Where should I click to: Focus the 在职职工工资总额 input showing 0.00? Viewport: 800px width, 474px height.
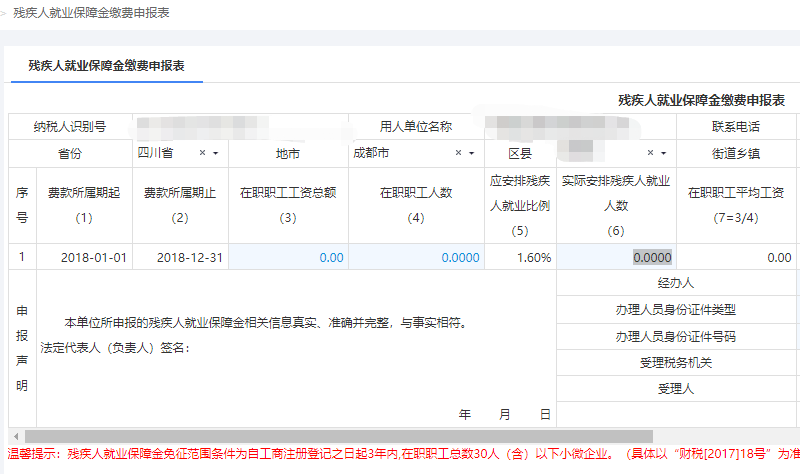click(x=288, y=257)
